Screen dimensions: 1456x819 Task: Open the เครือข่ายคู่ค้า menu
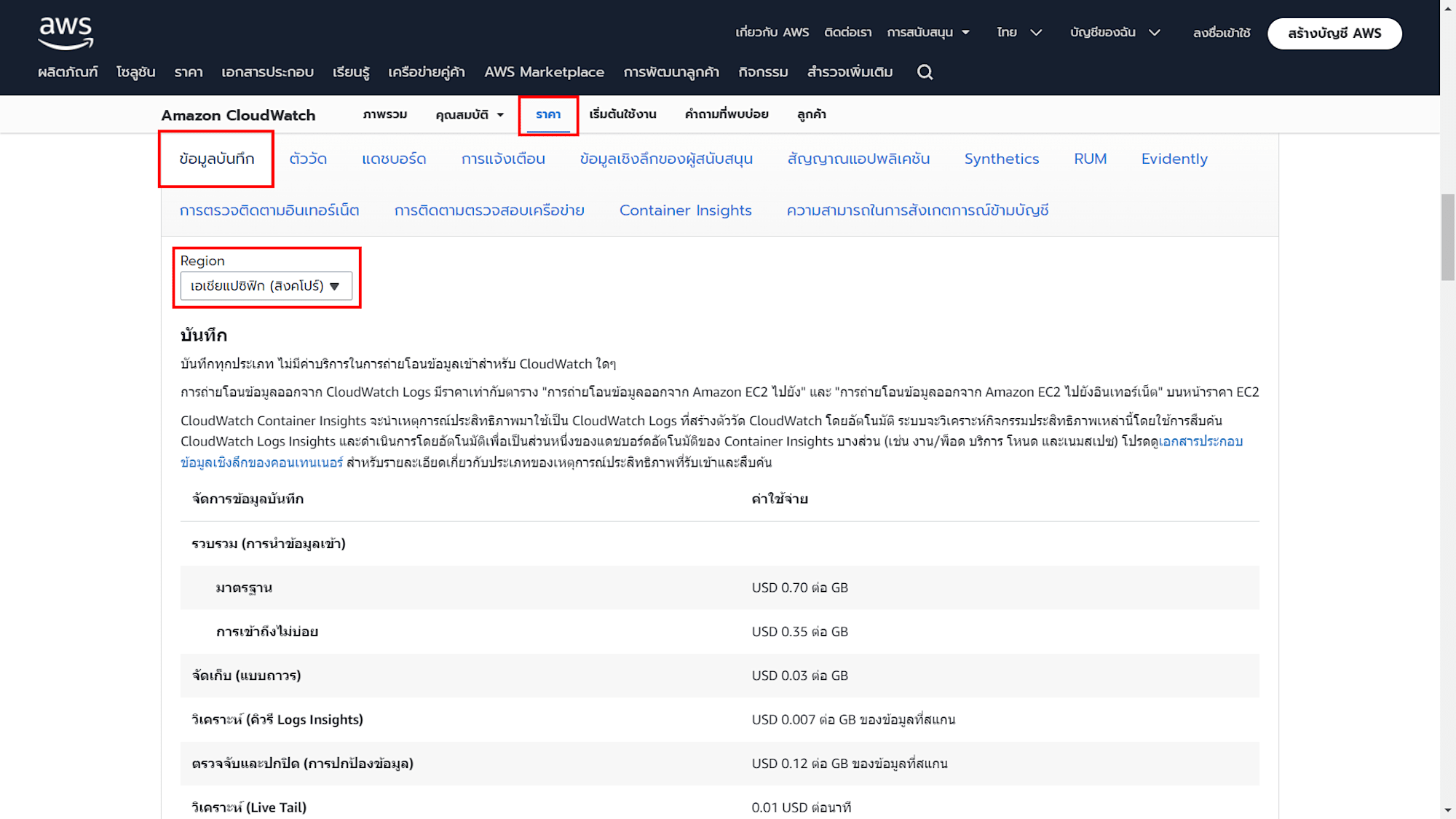point(427,72)
